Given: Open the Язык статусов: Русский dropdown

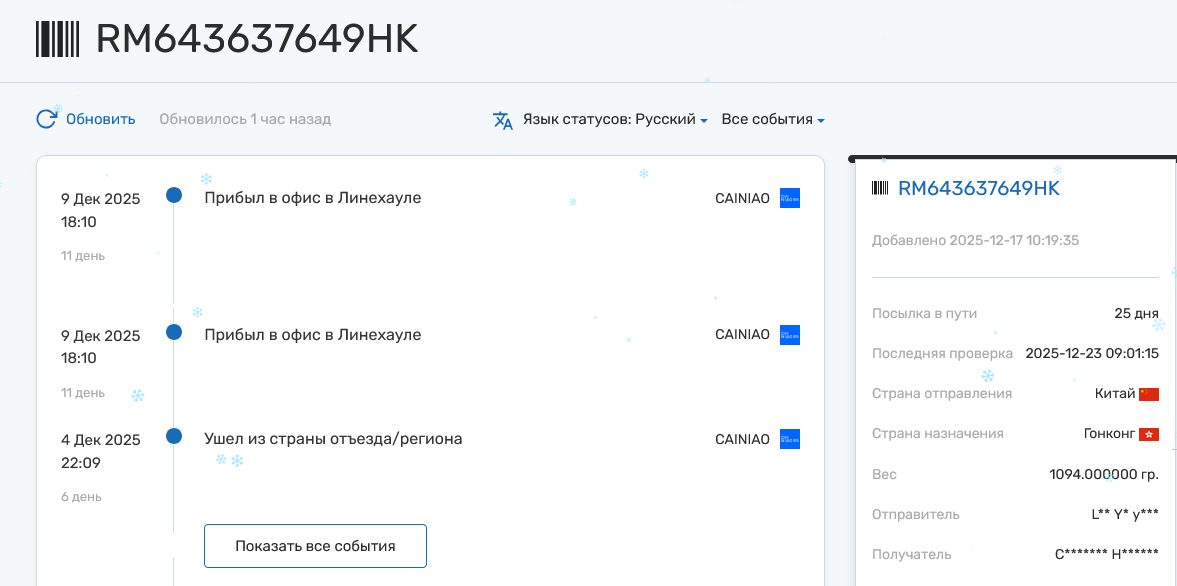Looking at the screenshot, I should [615, 120].
